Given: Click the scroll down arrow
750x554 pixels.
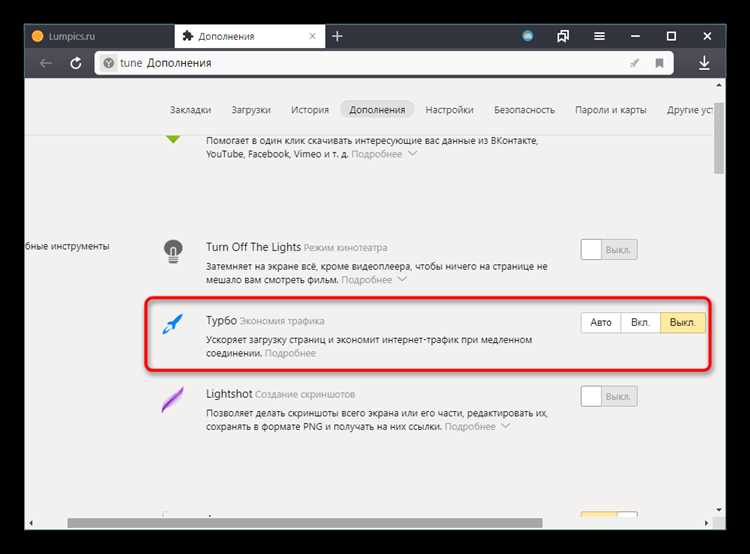Looking at the screenshot, I should tap(719, 510).
